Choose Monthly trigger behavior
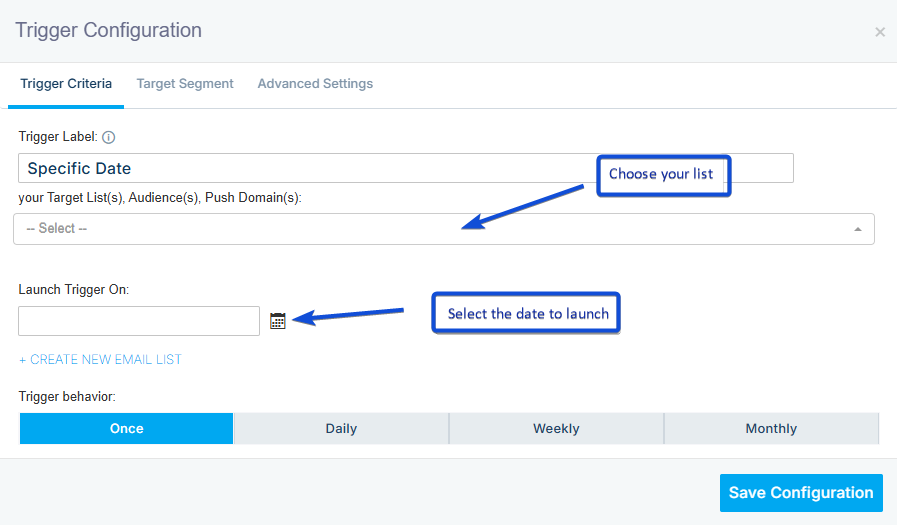The height and width of the screenshot is (525, 897). pyautogui.click(x=771, y=428)
